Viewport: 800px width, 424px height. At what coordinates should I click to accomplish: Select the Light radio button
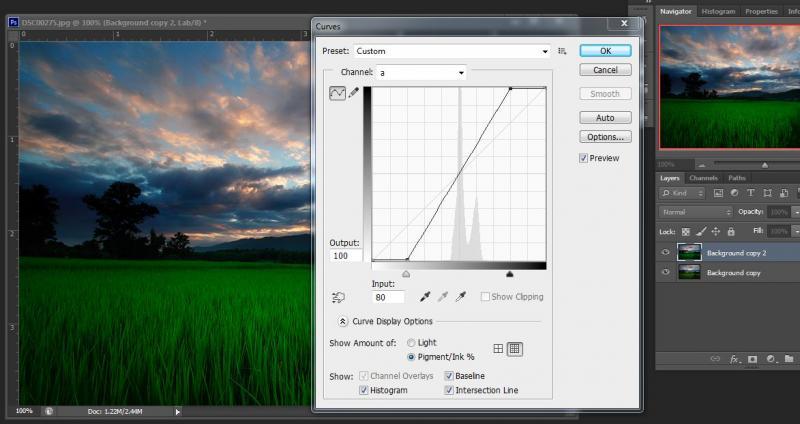point(411,342)
